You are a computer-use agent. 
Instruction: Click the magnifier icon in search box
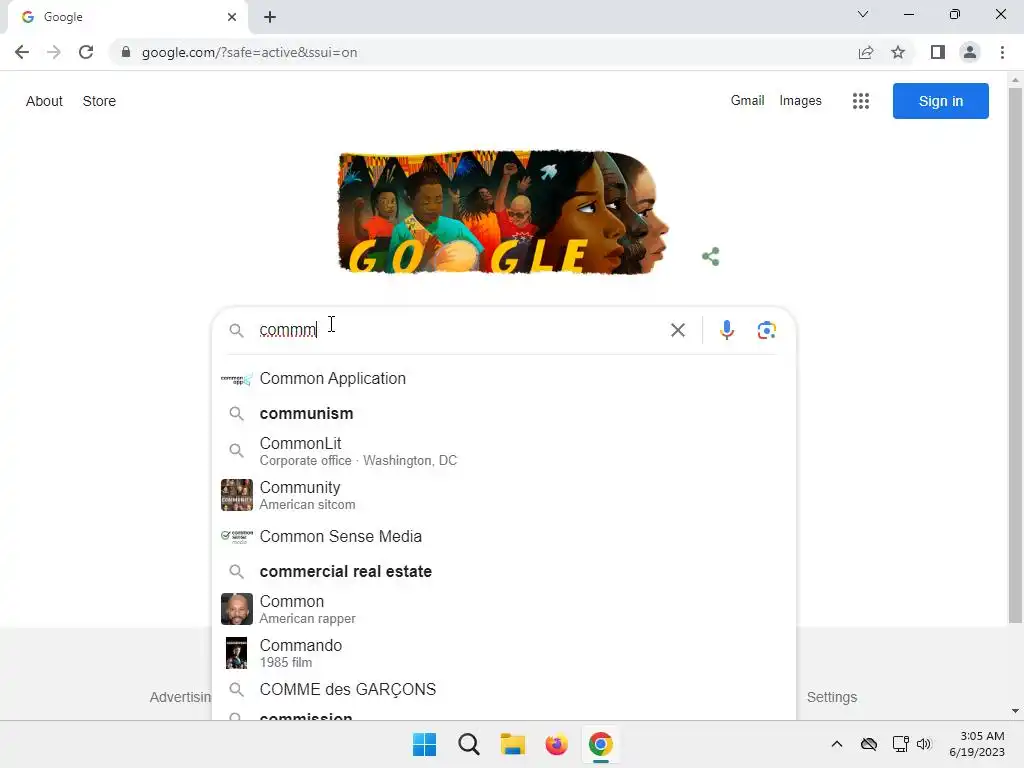(x=236, y=330)
